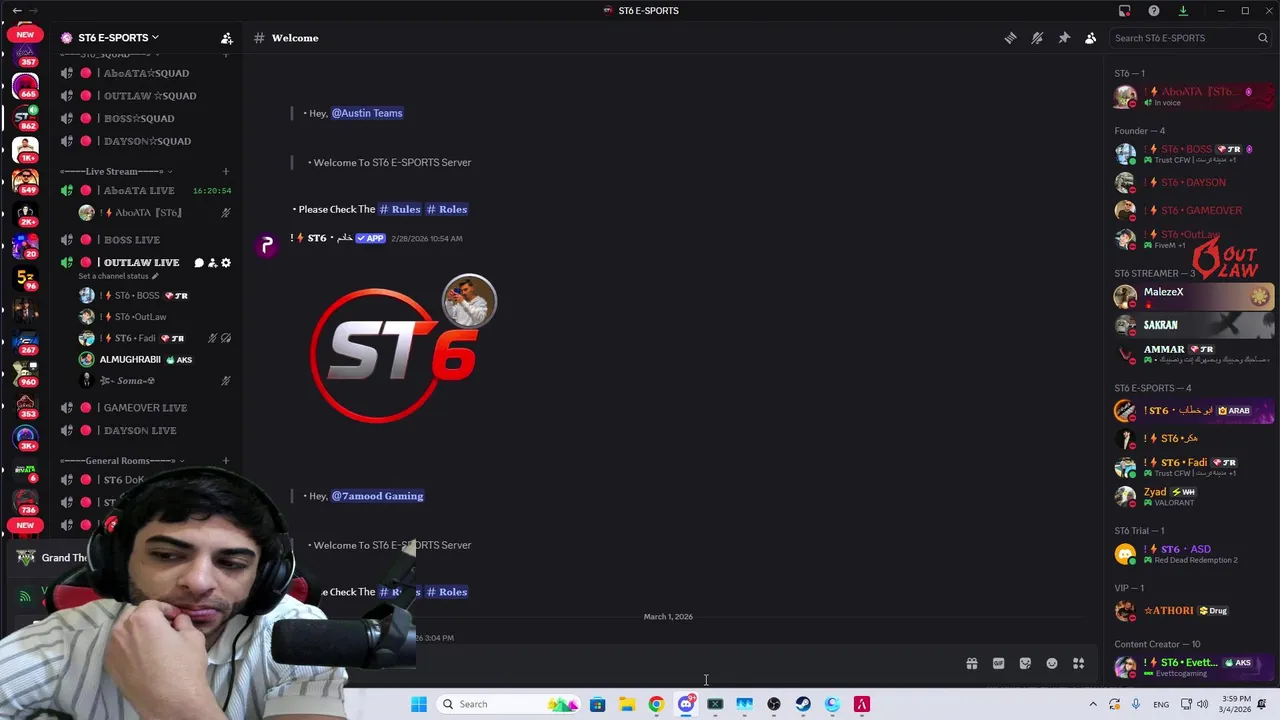Open server icon with 549 badge

point(25,183)
